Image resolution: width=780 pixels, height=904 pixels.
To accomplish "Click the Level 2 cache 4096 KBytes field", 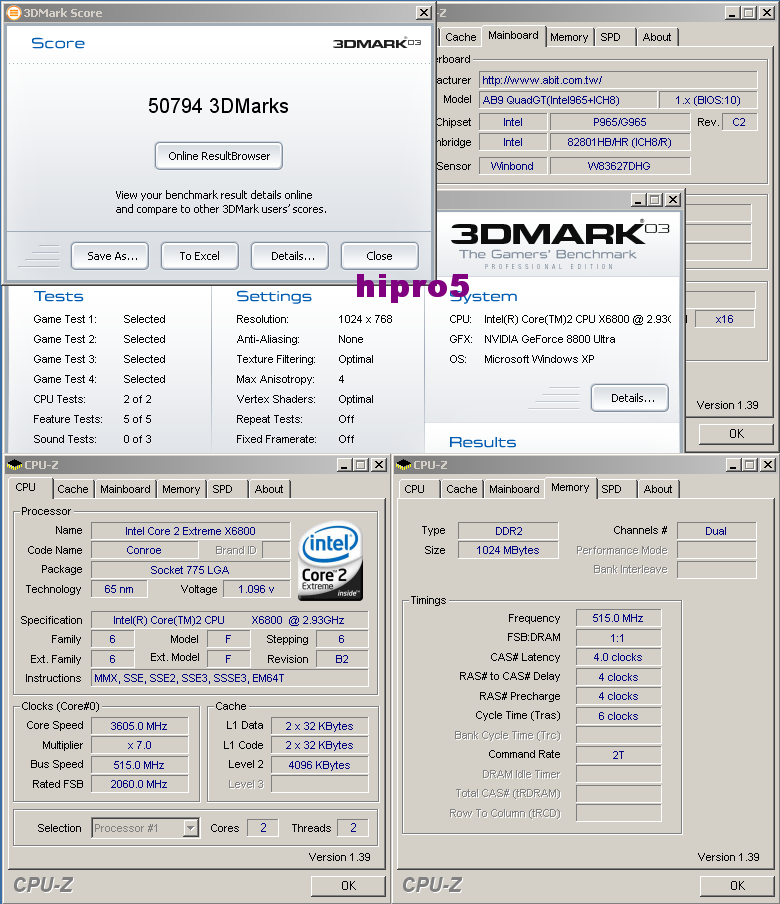I will [x=319, y=765].
